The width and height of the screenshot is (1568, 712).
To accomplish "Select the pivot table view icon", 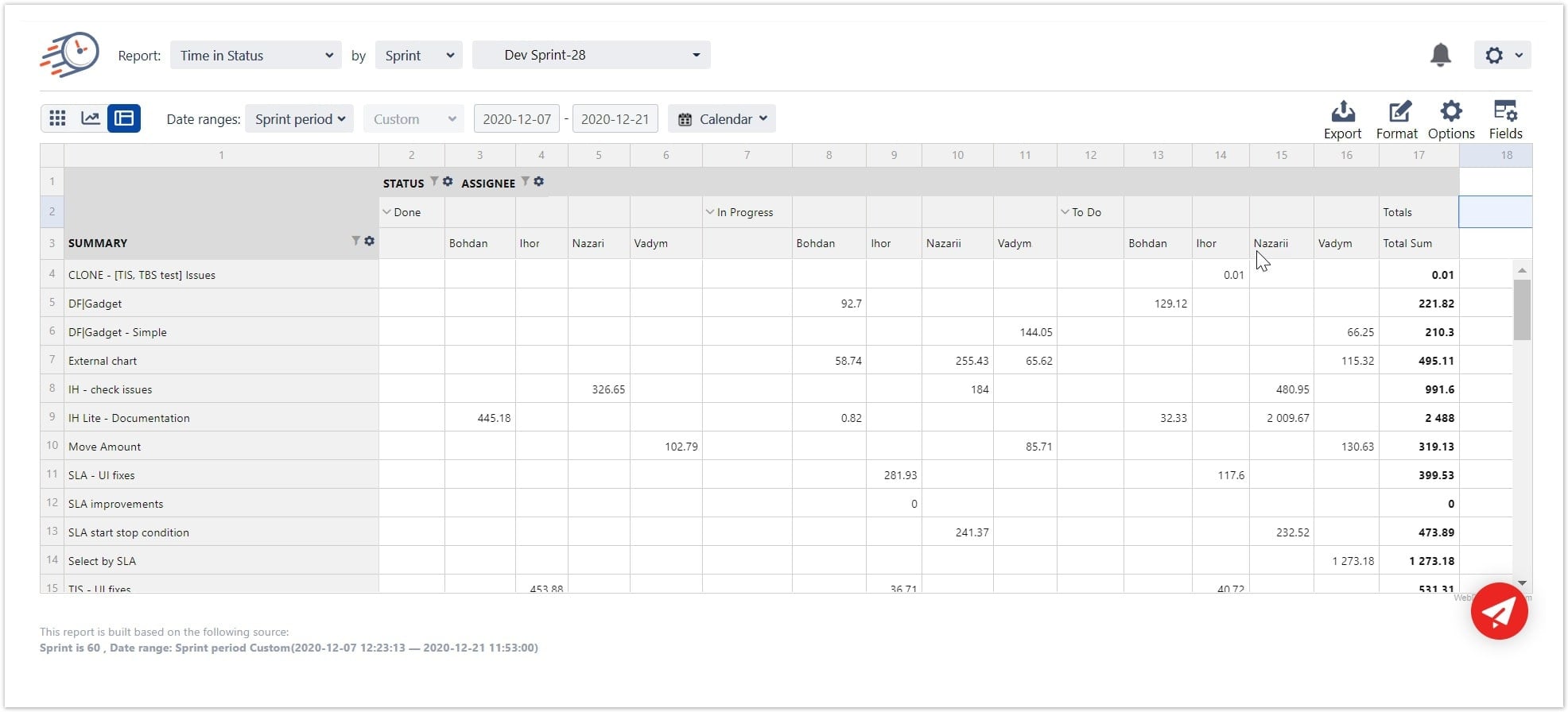I will [124, 118].
